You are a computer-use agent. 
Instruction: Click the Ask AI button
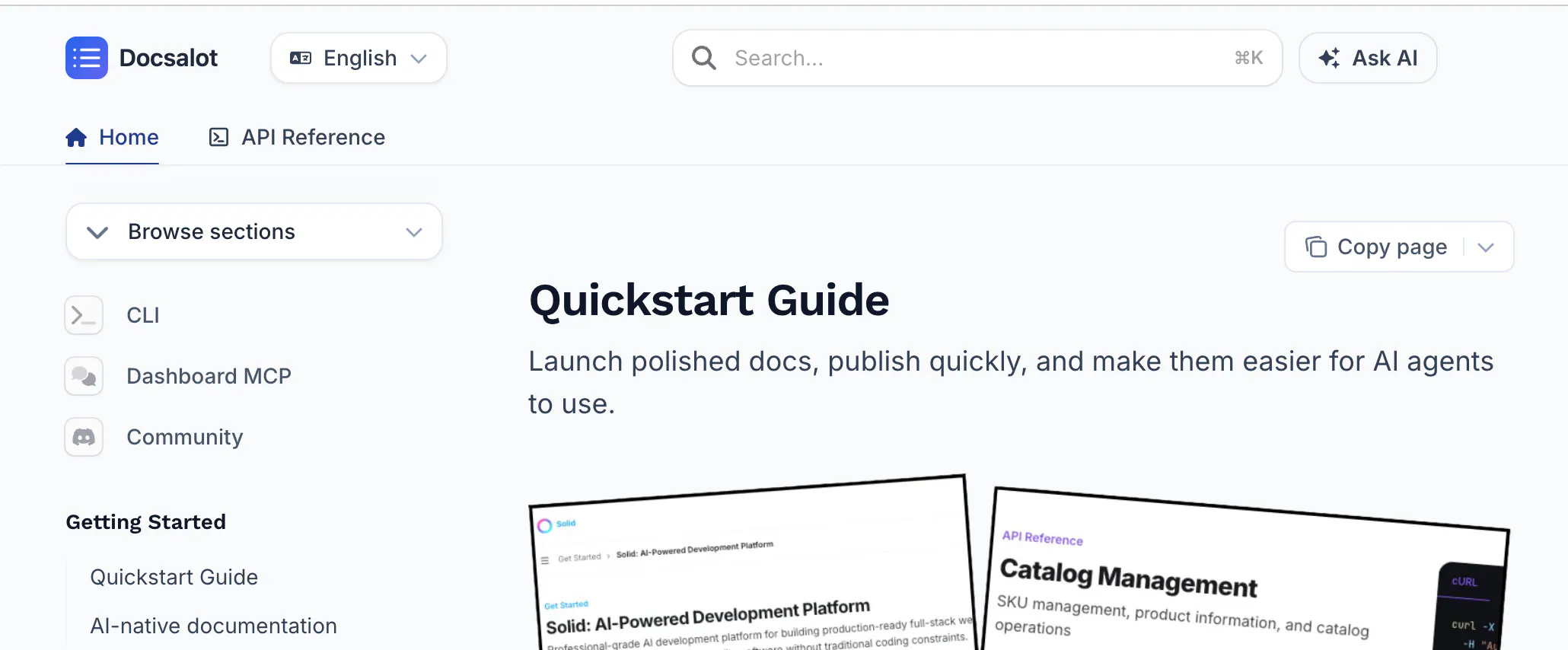click(1368, 58)
